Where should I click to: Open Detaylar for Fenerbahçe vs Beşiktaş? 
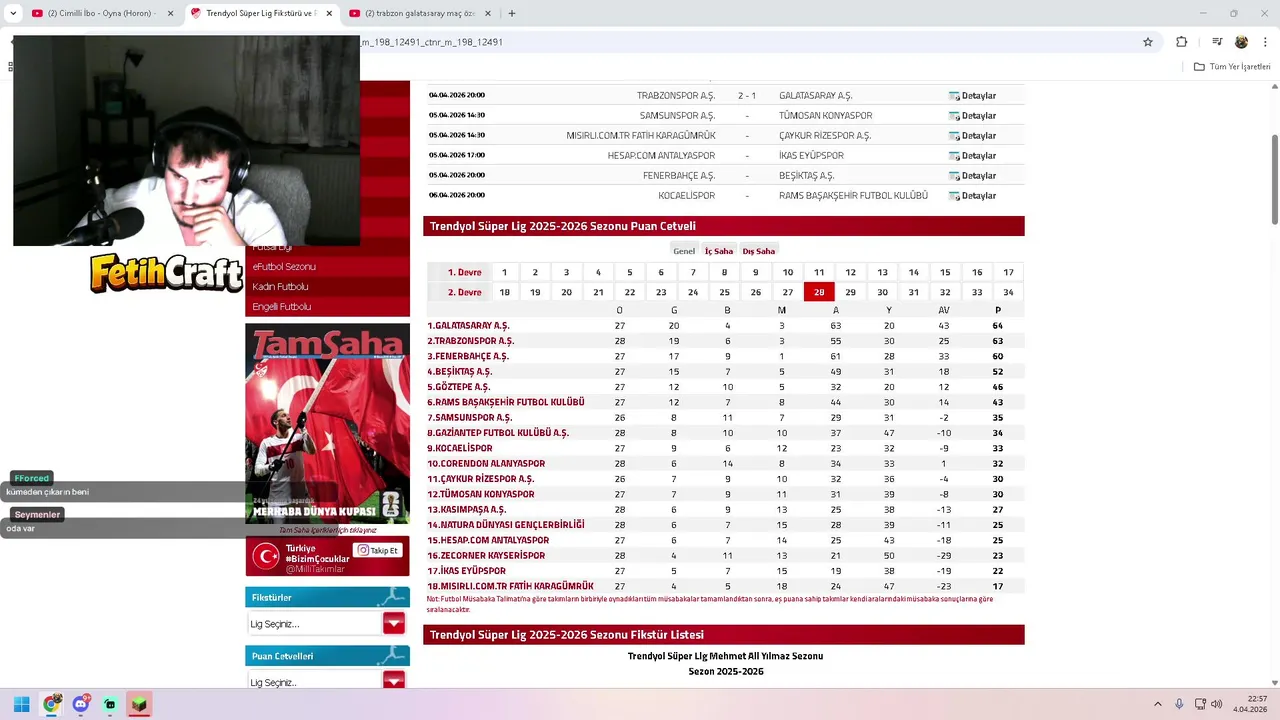pyautogui.click(x=973, y=176)
